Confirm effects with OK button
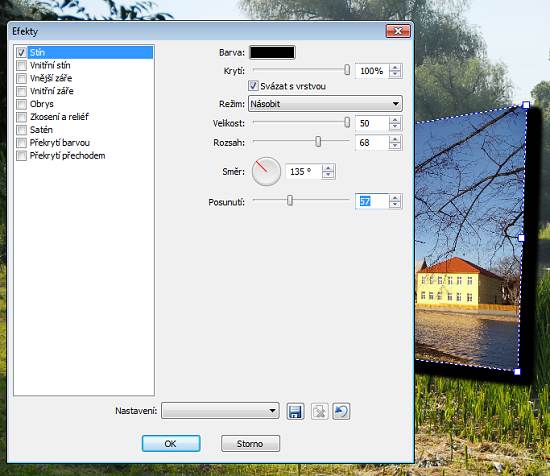550x476 pixels. (x=171, y=444)
